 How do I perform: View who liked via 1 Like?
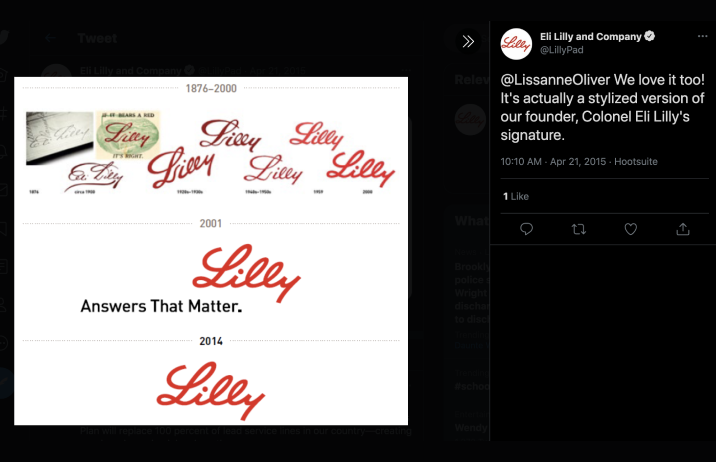(x=516, y=196)
